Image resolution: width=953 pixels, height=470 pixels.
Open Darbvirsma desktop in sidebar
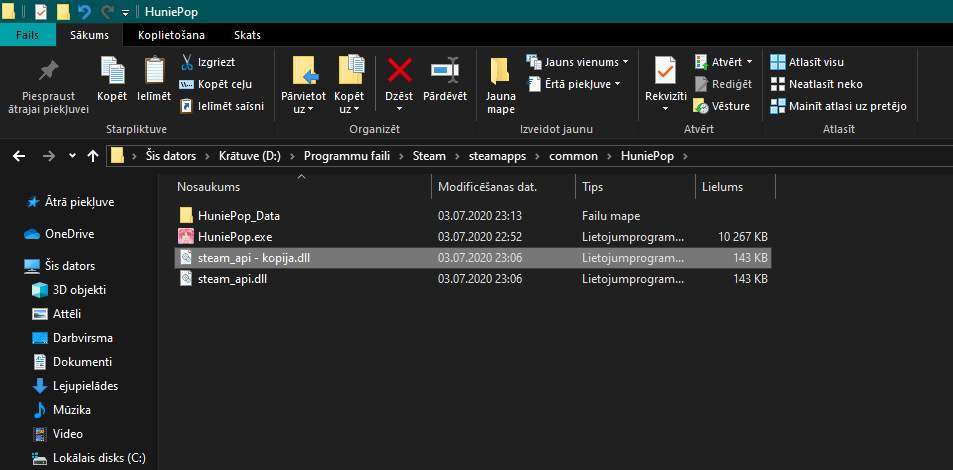[x=72, y=337]
